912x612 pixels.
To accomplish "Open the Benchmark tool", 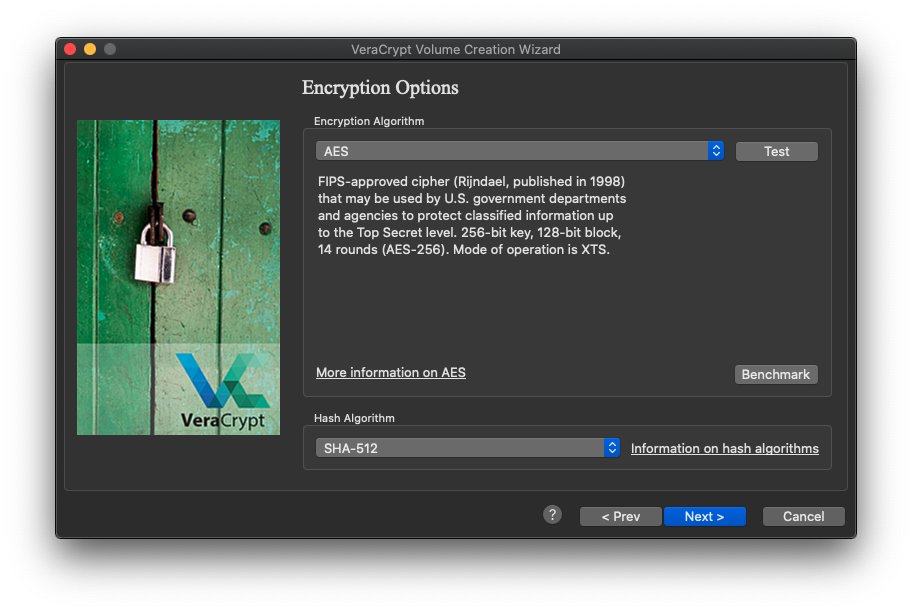I will (x=776, y=374).
